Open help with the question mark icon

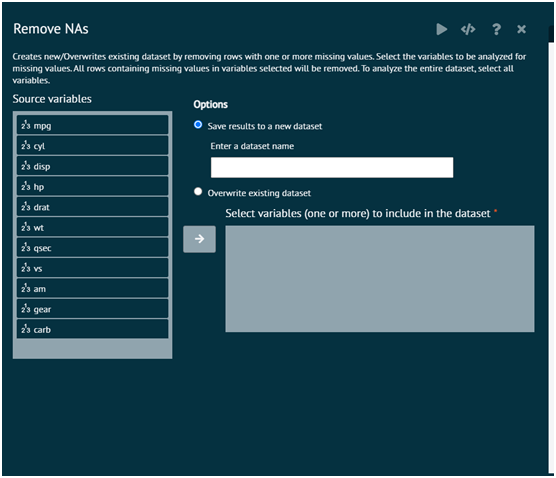pyautogui.click(x=496, y=29)
